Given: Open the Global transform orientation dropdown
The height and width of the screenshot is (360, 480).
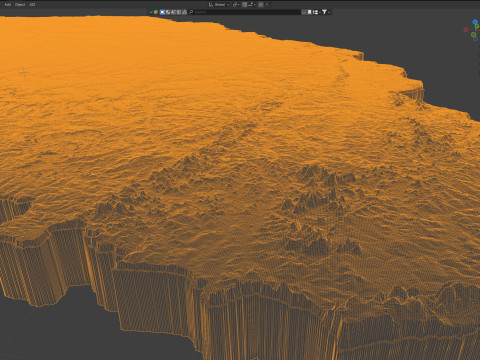Looking at the screenshot, I should pyautogui.click(x=219, y=5).
